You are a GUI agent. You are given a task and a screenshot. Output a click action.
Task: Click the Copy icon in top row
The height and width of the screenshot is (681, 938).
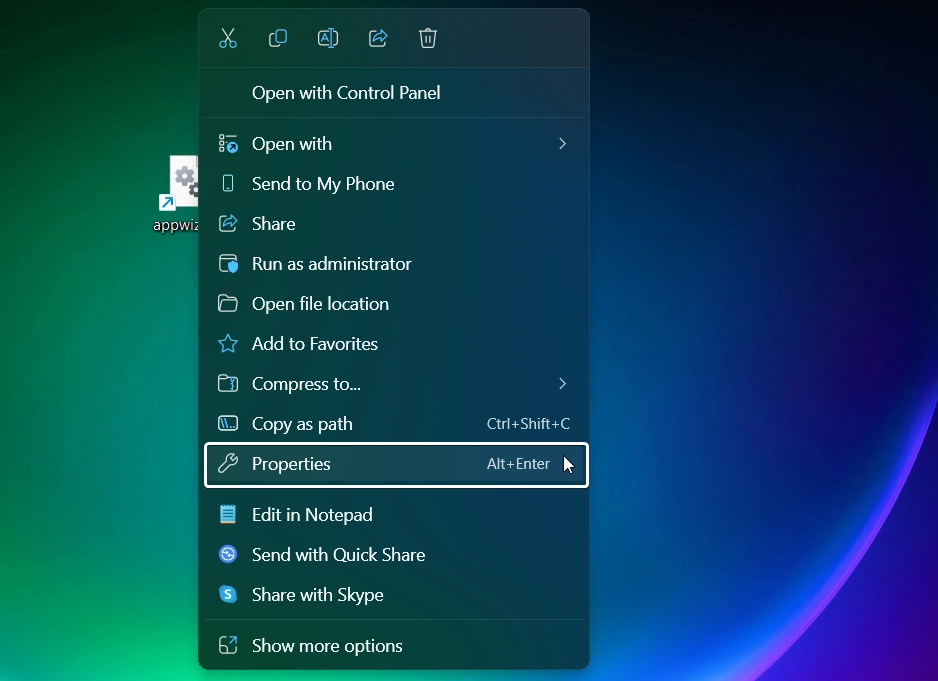(x=278, y=38)
